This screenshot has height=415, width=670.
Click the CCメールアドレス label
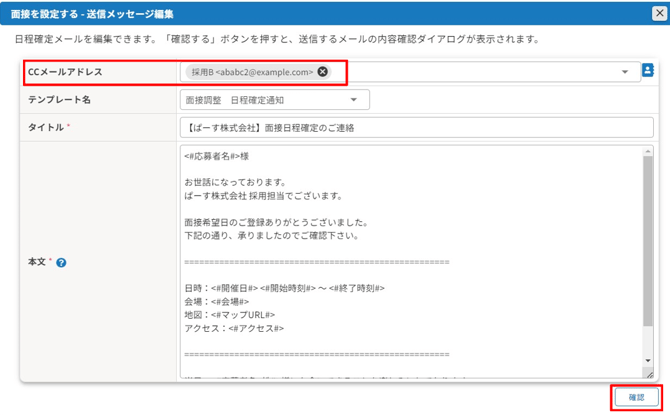[x=65, y=72]
